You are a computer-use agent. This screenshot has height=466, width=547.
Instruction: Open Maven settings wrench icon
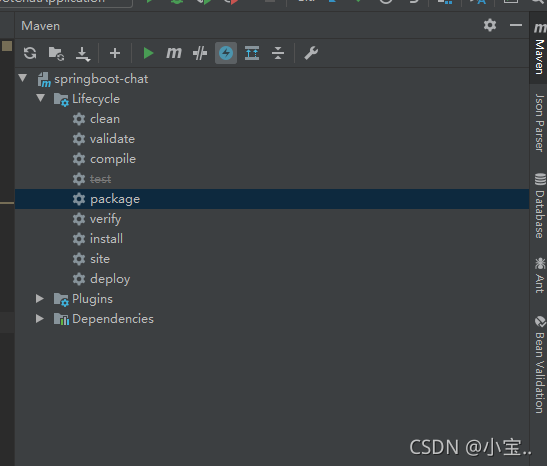coord(311,53)
